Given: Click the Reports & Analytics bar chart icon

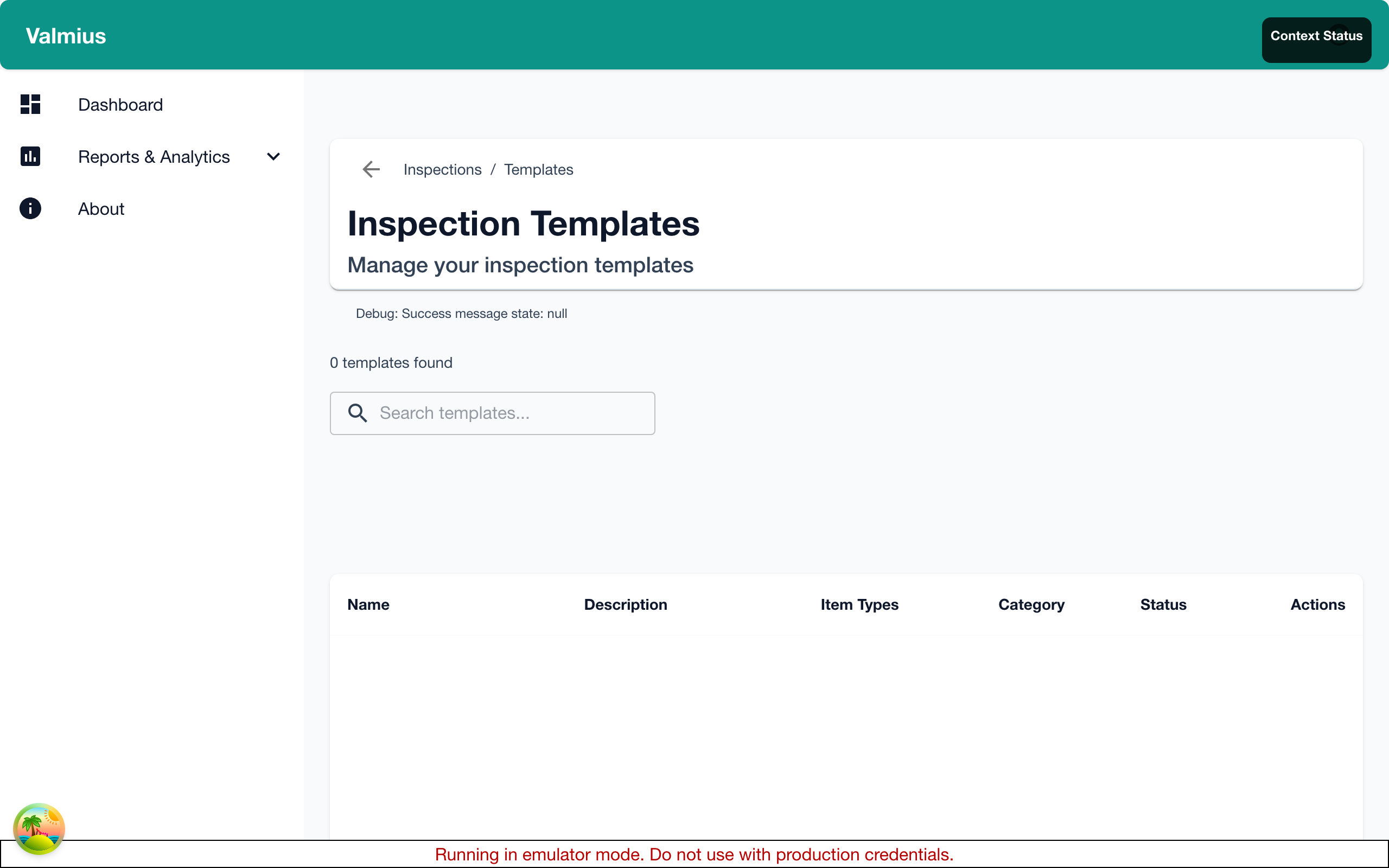Looking at the screenshot, I should pos(30,156).
